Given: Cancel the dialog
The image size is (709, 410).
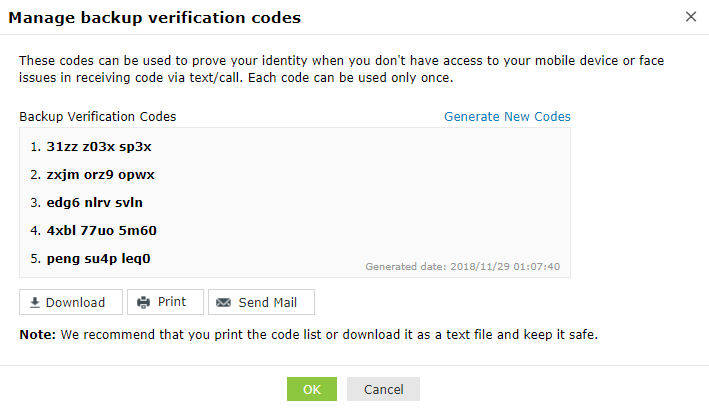Looking at the screenshot, I should point(383,389).
